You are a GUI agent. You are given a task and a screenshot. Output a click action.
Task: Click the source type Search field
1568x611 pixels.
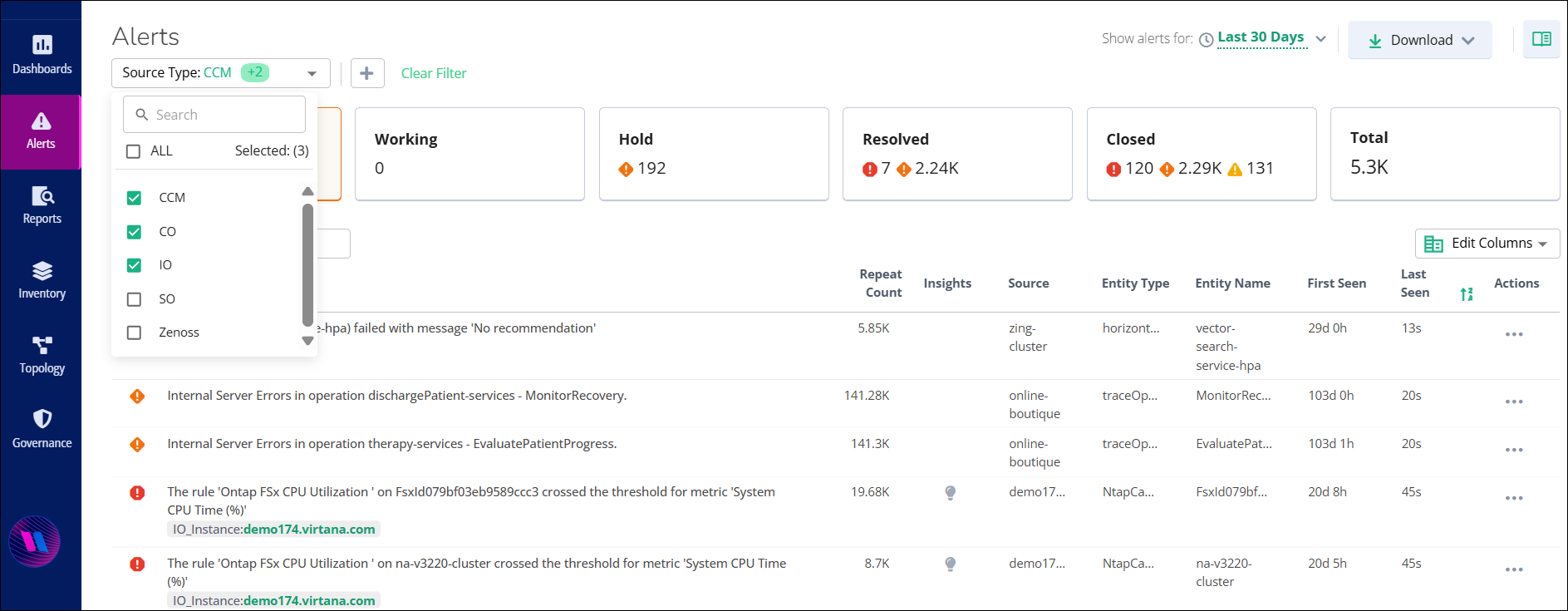[x=214, y=115]
